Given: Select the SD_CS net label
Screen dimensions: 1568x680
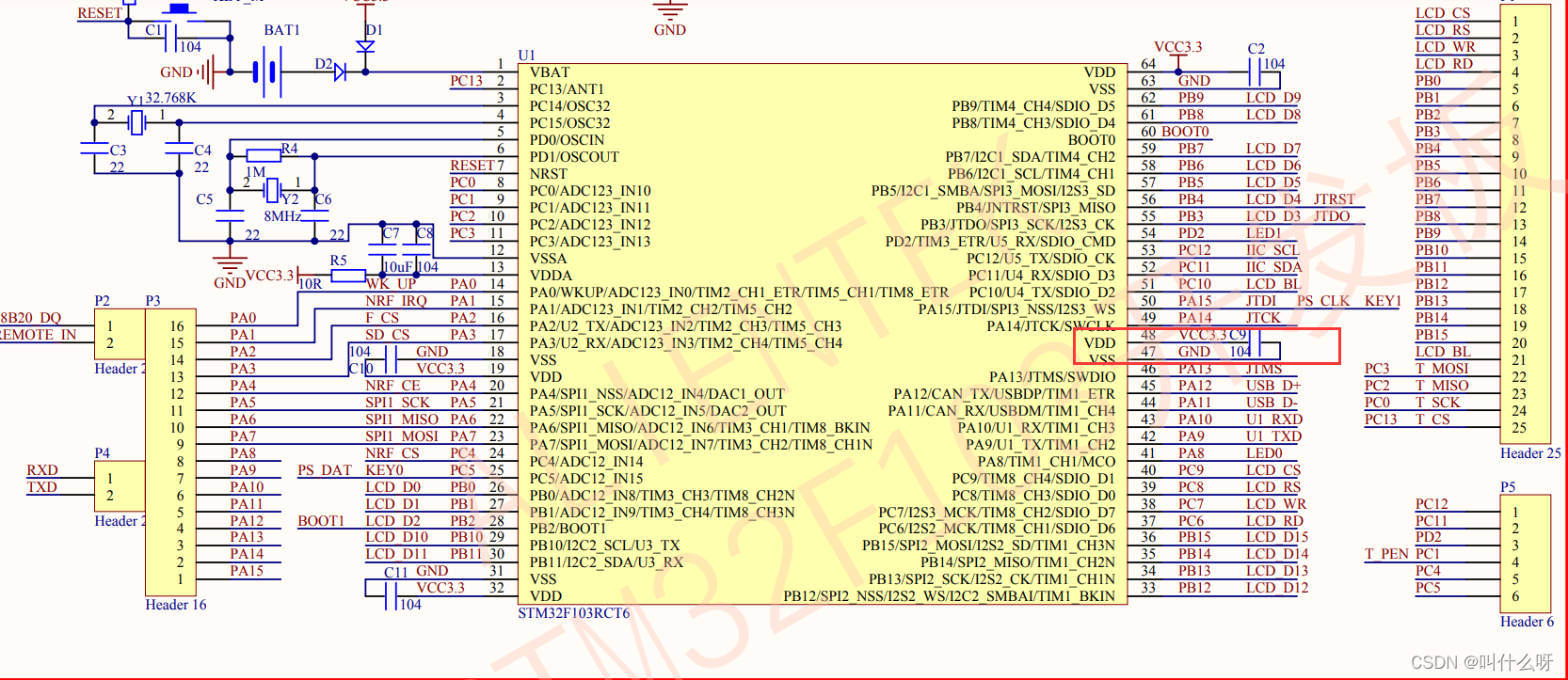Looking at the screenshot, I should point(388,335).
